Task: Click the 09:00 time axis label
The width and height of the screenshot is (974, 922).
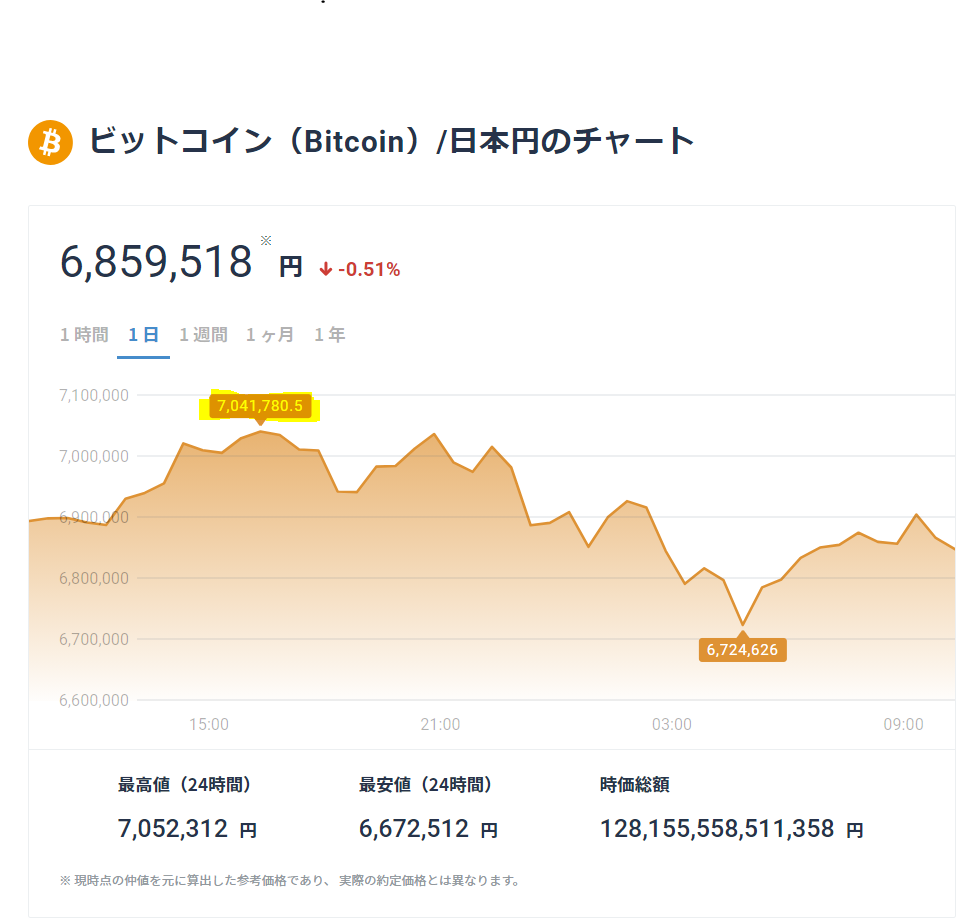Action: (903, 724)
